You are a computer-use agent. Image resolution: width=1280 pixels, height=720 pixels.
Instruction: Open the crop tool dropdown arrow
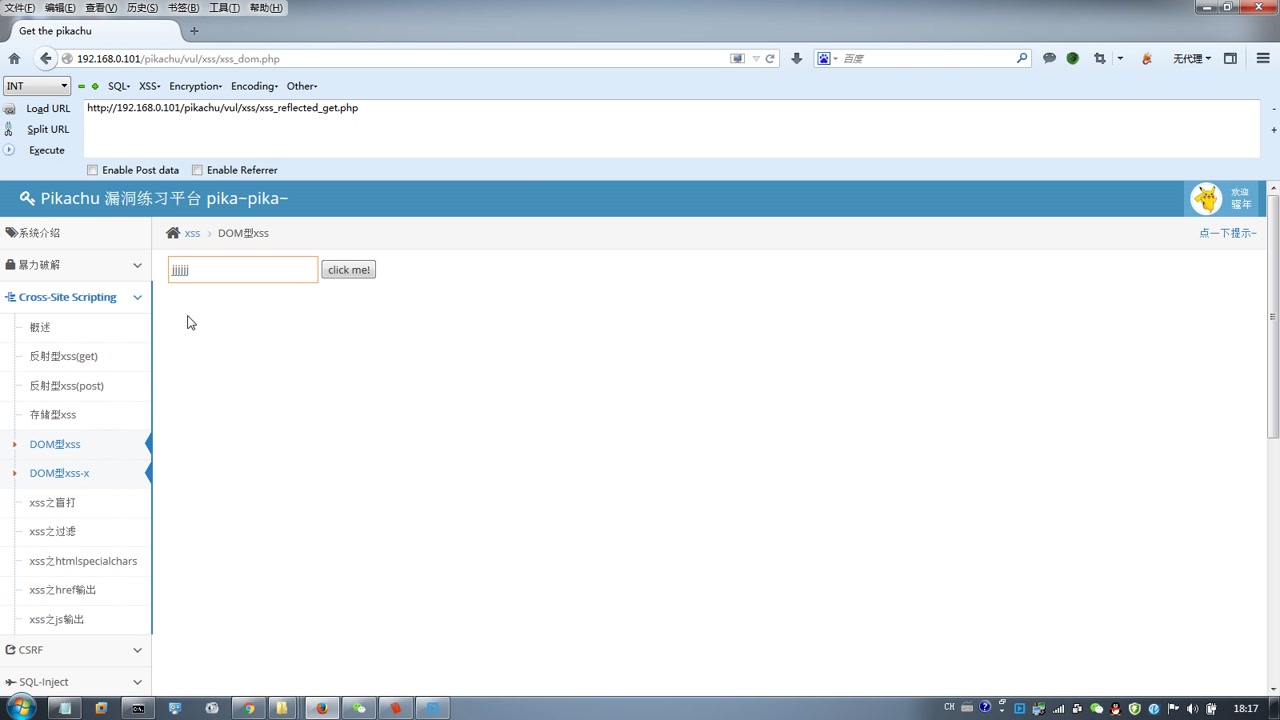click(x=1120, y=59)
